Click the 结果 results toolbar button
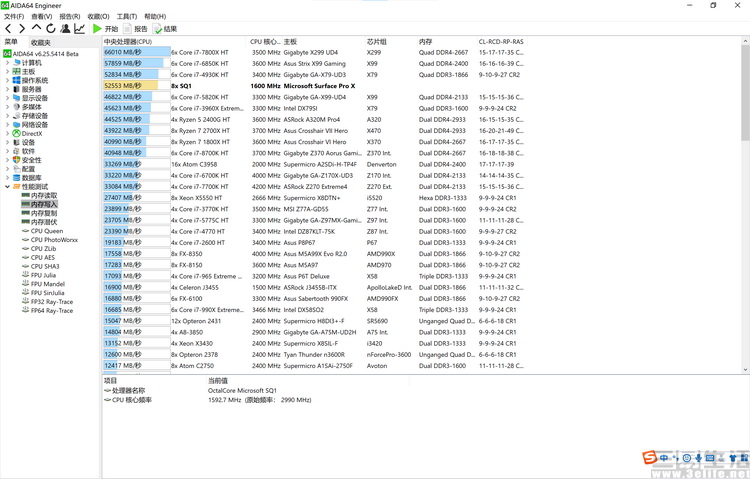Viewport: 750px width, 479px height. pyautogui.click(x=165, y=29)
